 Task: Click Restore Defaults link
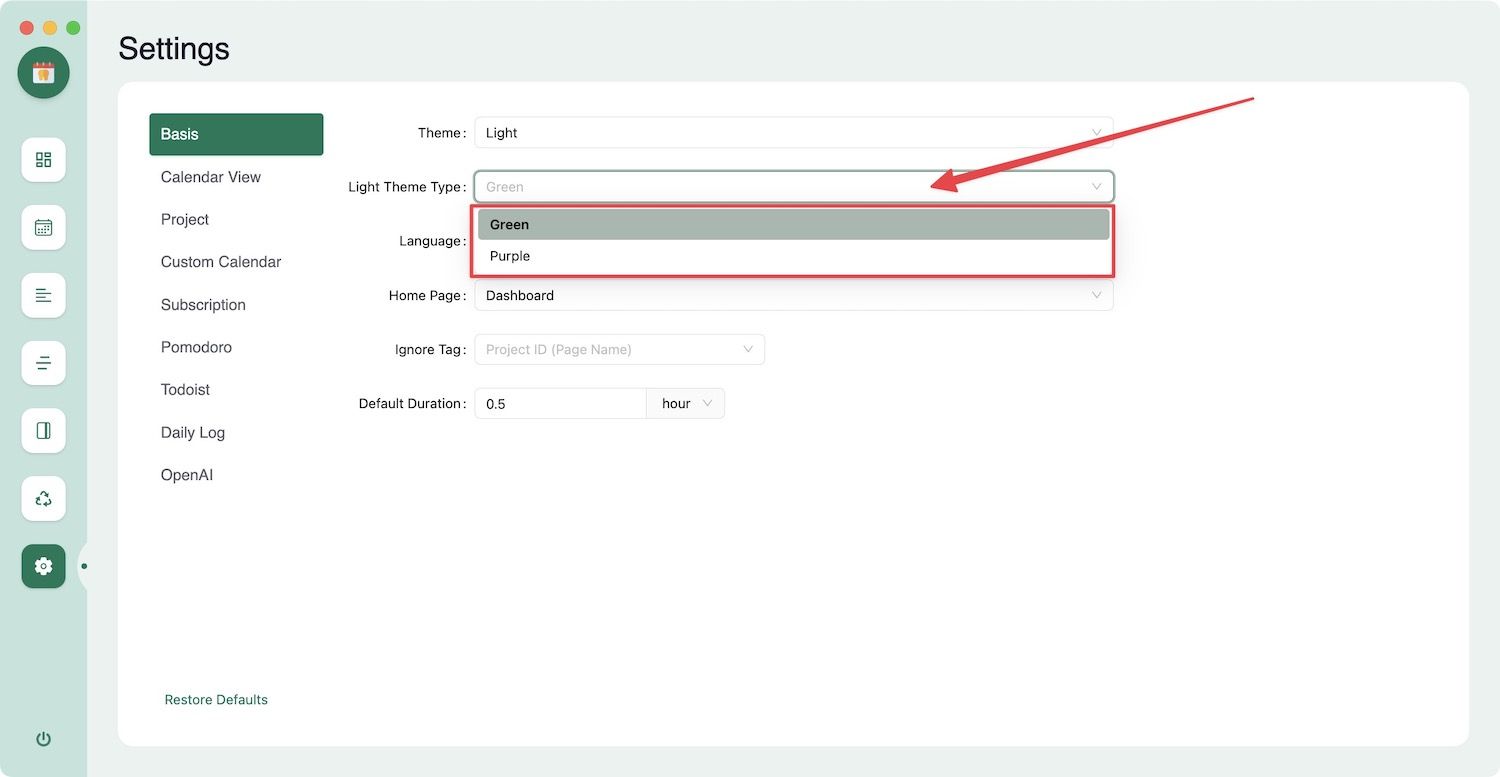pyautogui.click(x=216, y=700)
